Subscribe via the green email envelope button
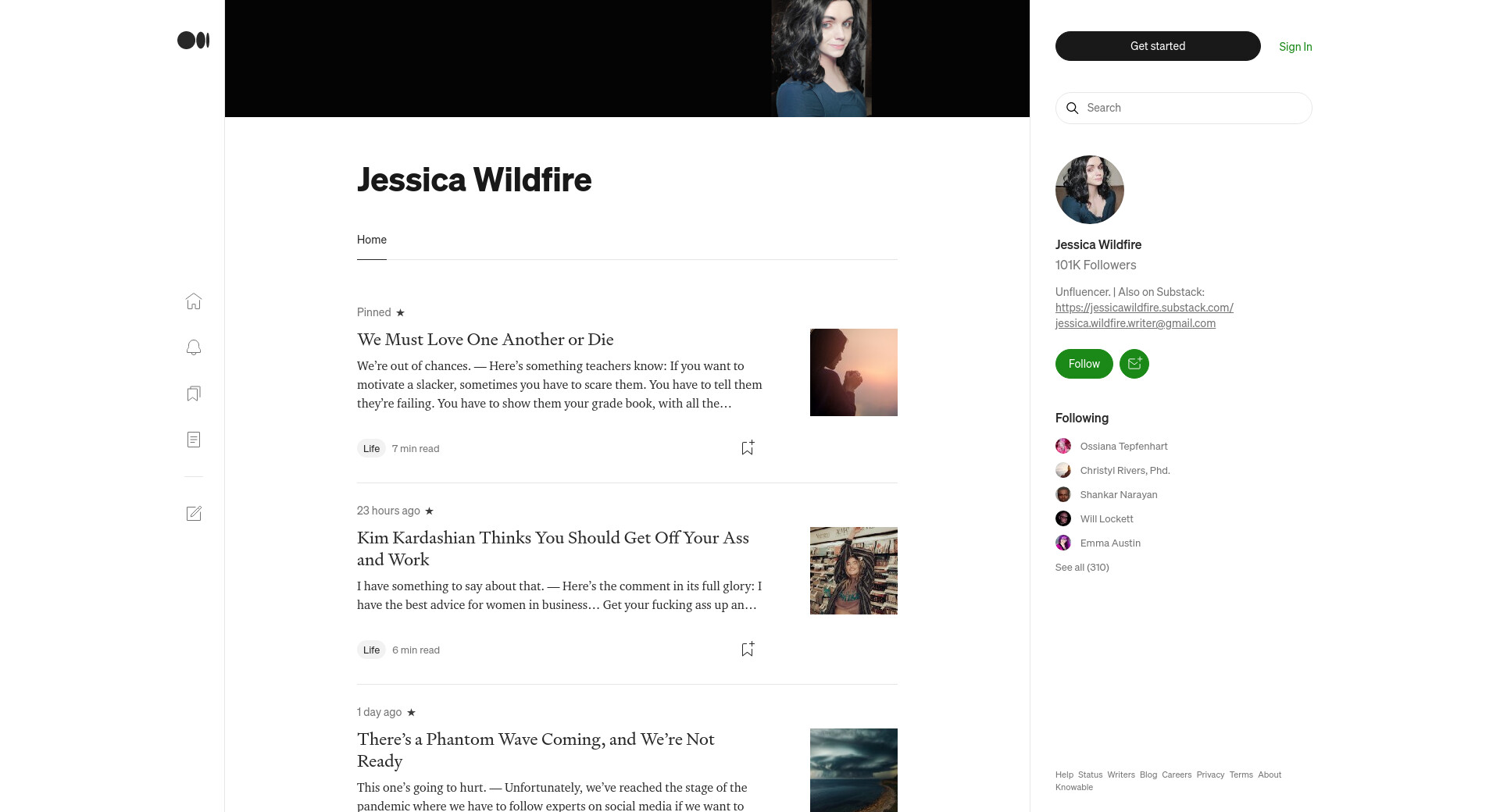This screenshot has width=1500, height=812. click(1134, 364)
